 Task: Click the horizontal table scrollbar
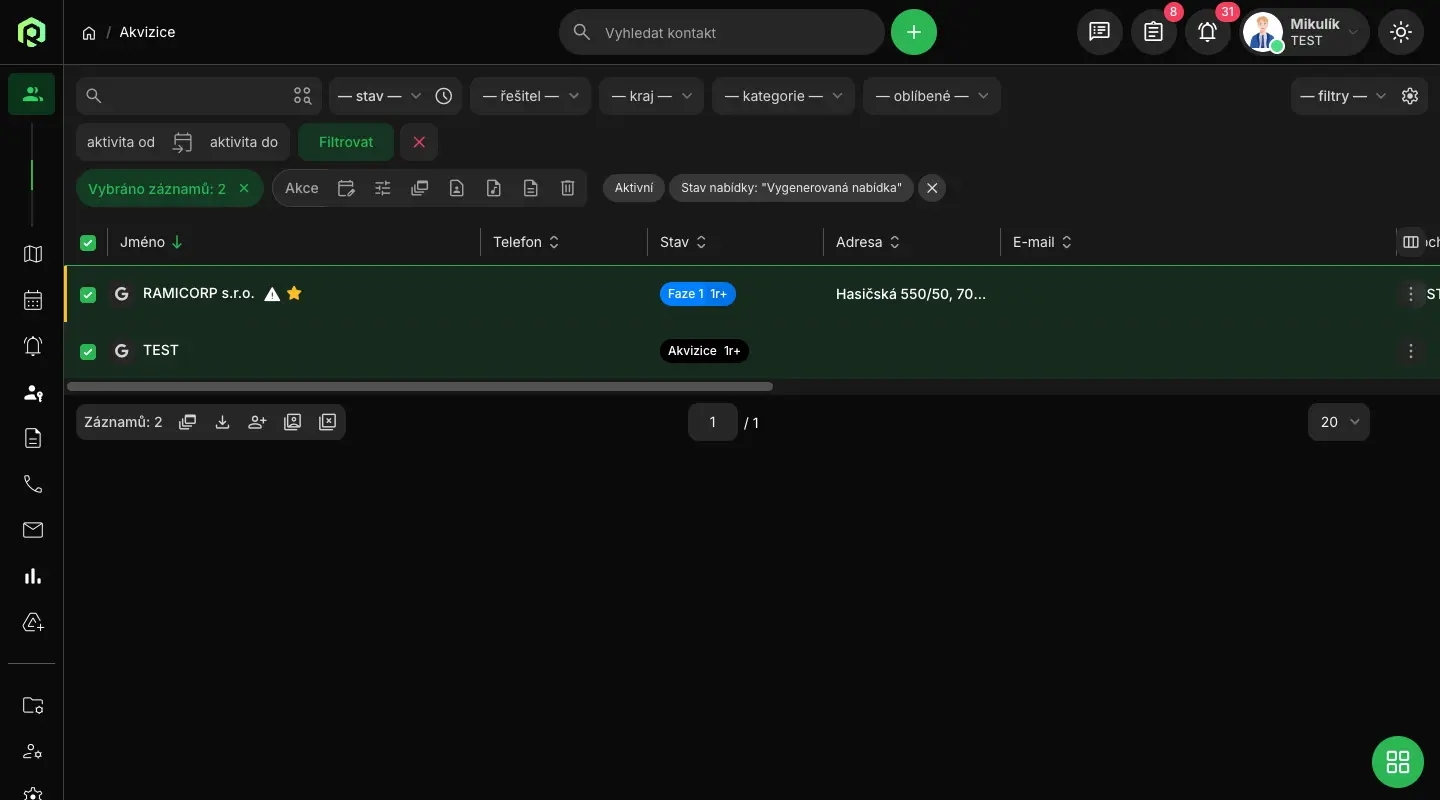pyautogui.click(x=420, y=386)
